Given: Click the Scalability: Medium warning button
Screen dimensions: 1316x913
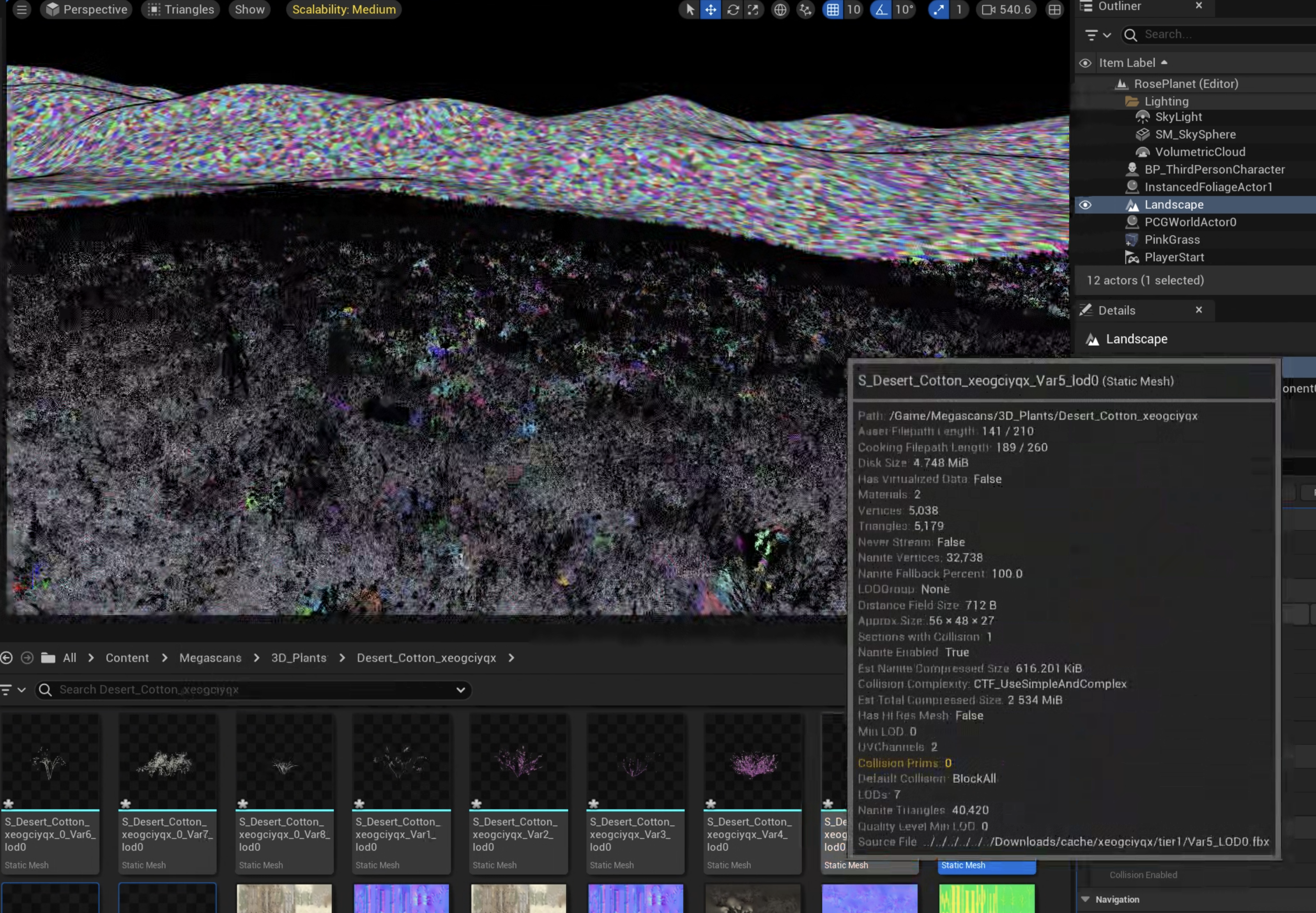Looking at the screenshot, I should click(344, 10).
